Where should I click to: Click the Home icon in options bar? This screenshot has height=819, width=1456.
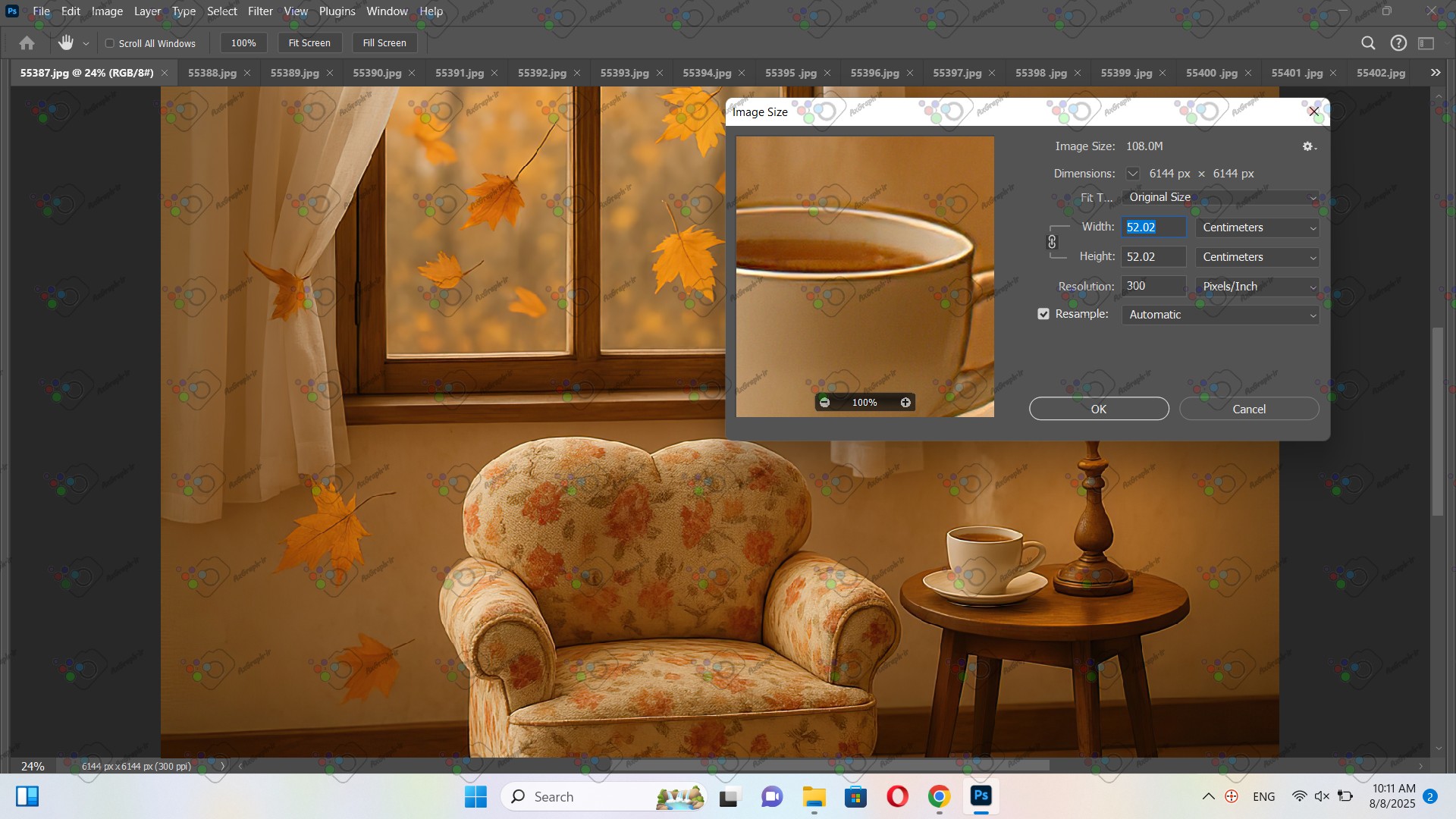click(x=27, y=43)
